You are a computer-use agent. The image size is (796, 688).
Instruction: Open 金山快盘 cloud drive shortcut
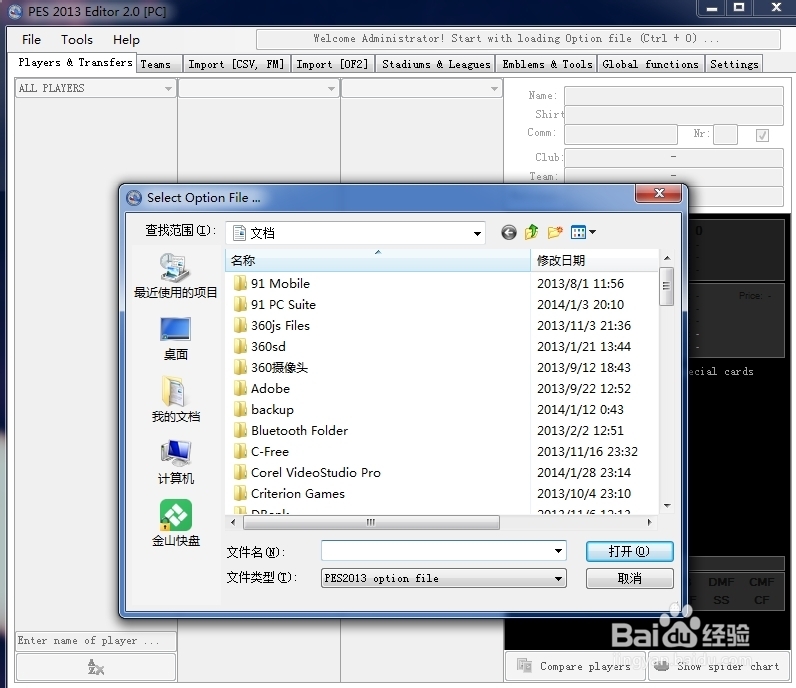point(175,523)
